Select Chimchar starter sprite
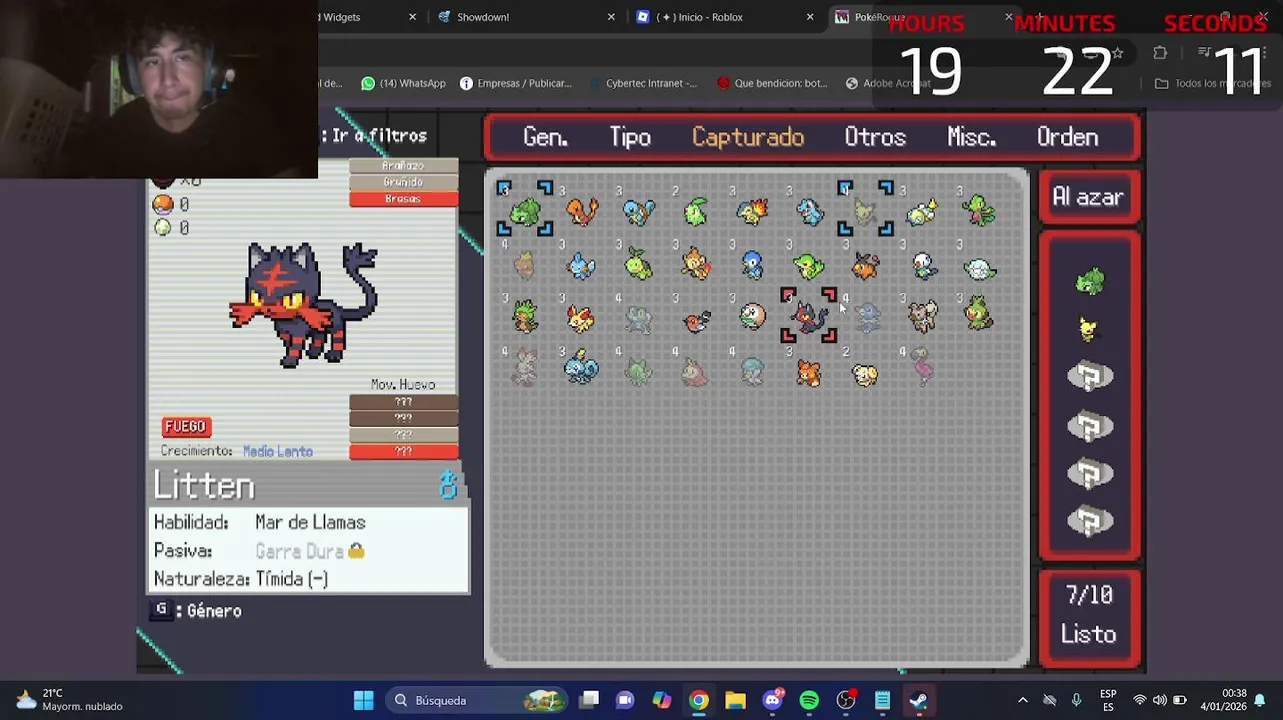1283x720 pixels. [x=696, y=265]
